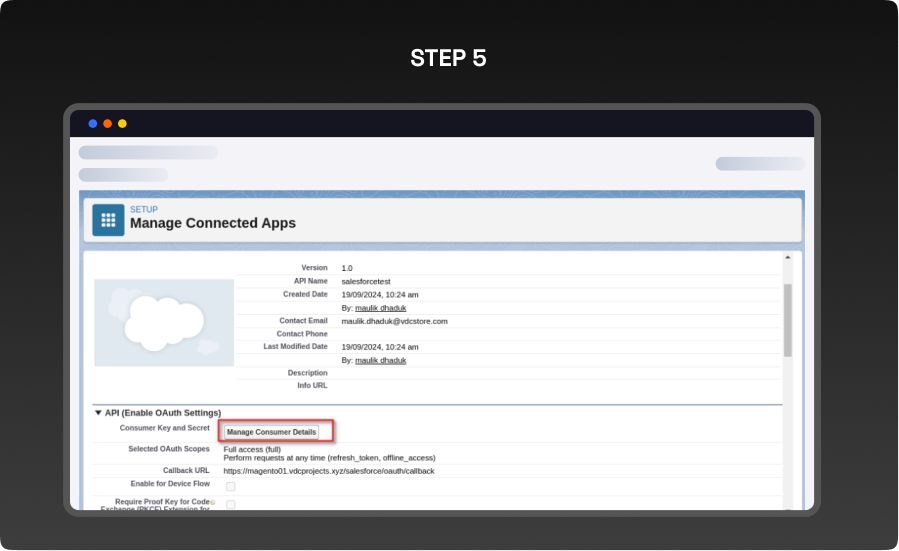This screenshot has height=551, width=899.
Task: Click the blue dot in window titlebar
Action: [93, 124]
